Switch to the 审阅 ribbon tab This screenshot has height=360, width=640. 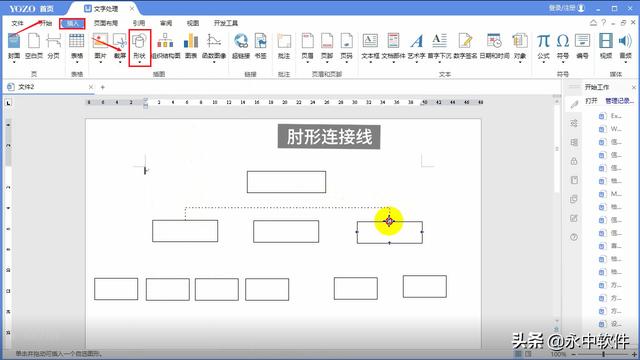click(166, 23)
